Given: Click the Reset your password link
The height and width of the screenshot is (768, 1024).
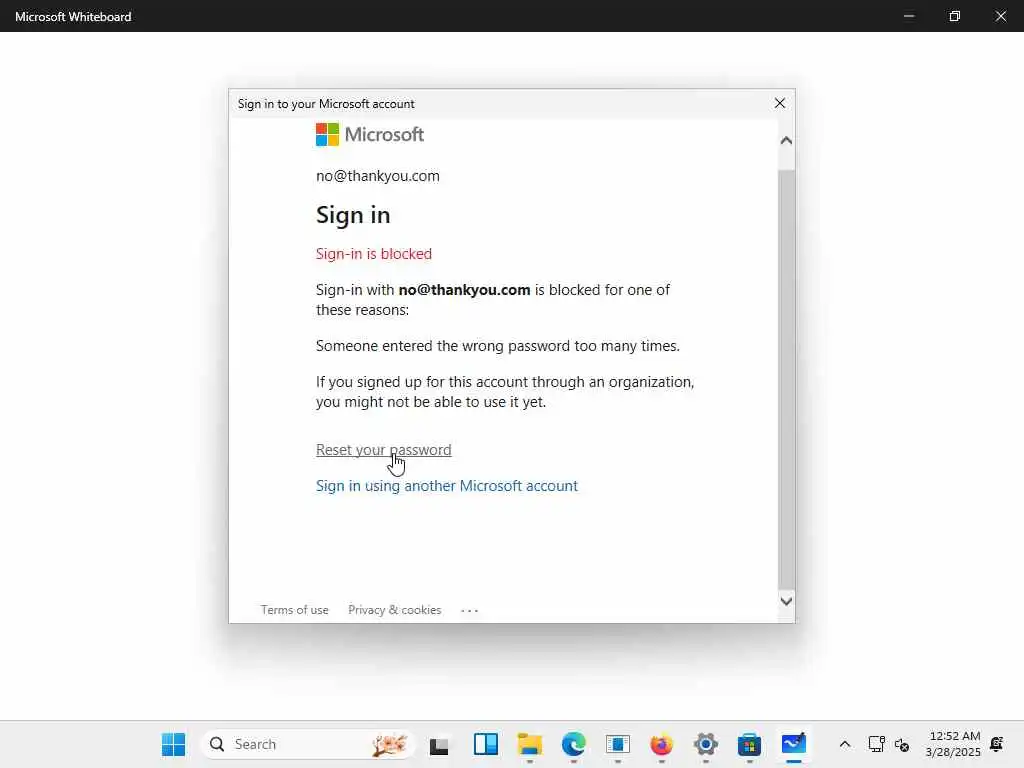Looking at the screenshot, I should click(383, 450).
